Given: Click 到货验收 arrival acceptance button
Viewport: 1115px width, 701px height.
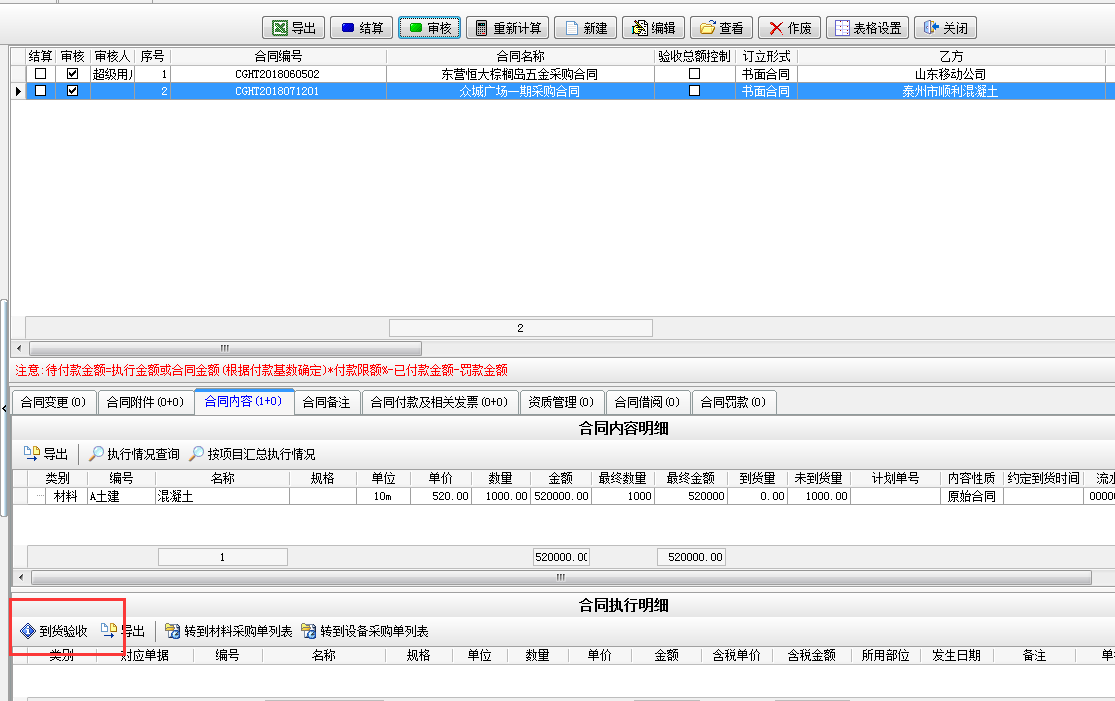Looking at the screenshot, I should [54, 632].
